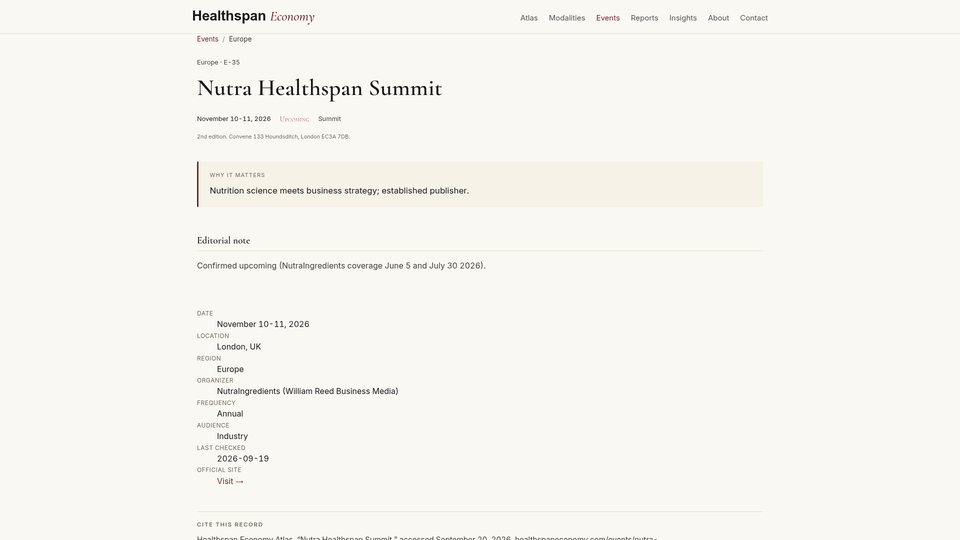Screen dimensions: 960x540
Task: Click the Editorial note heading
Action: [x=223, y=241]
